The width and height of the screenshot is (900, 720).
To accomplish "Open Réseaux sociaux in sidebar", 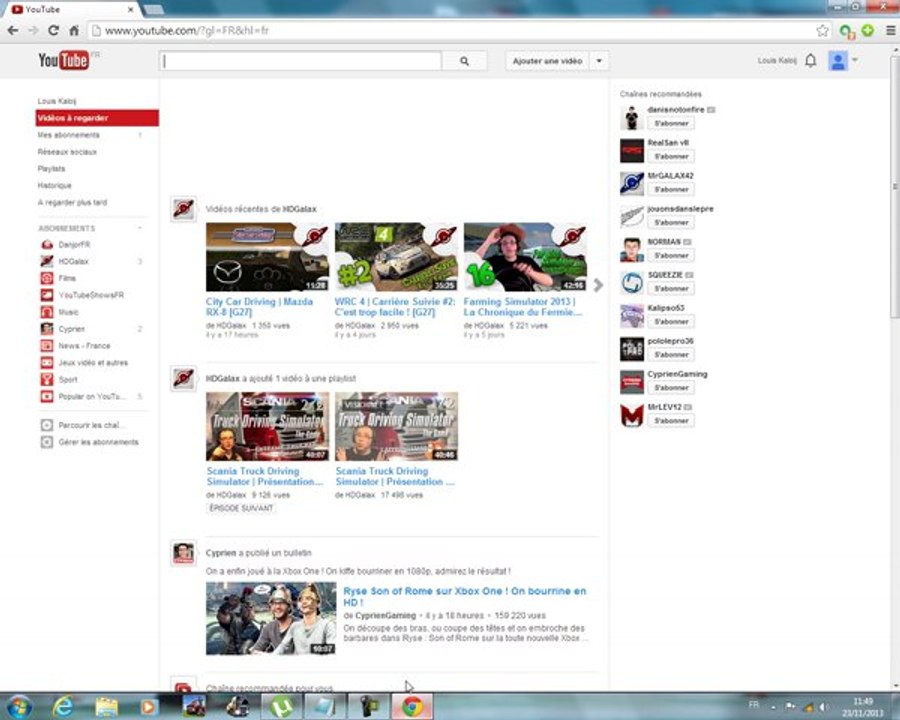I will pyautogui.click(x=67, y=152).
